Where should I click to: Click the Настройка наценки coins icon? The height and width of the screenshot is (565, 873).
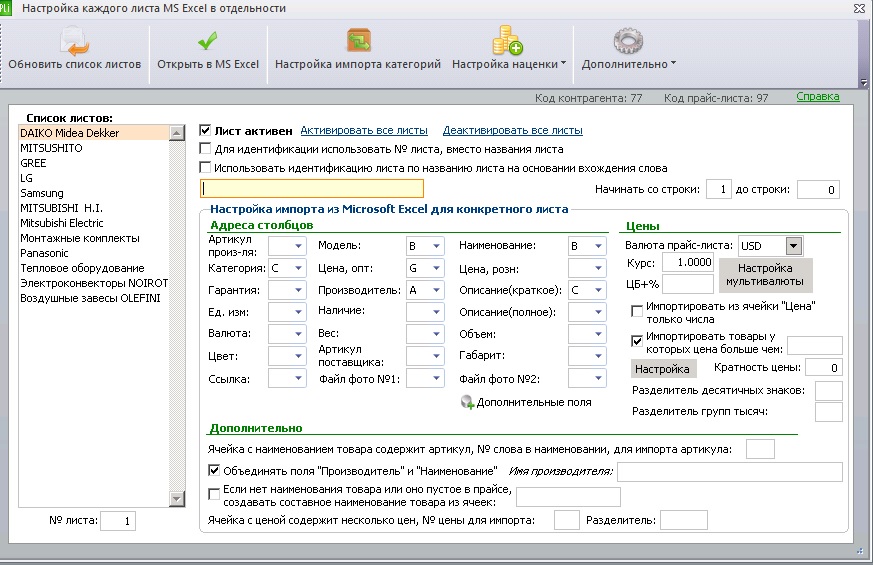tap(507, 40)
